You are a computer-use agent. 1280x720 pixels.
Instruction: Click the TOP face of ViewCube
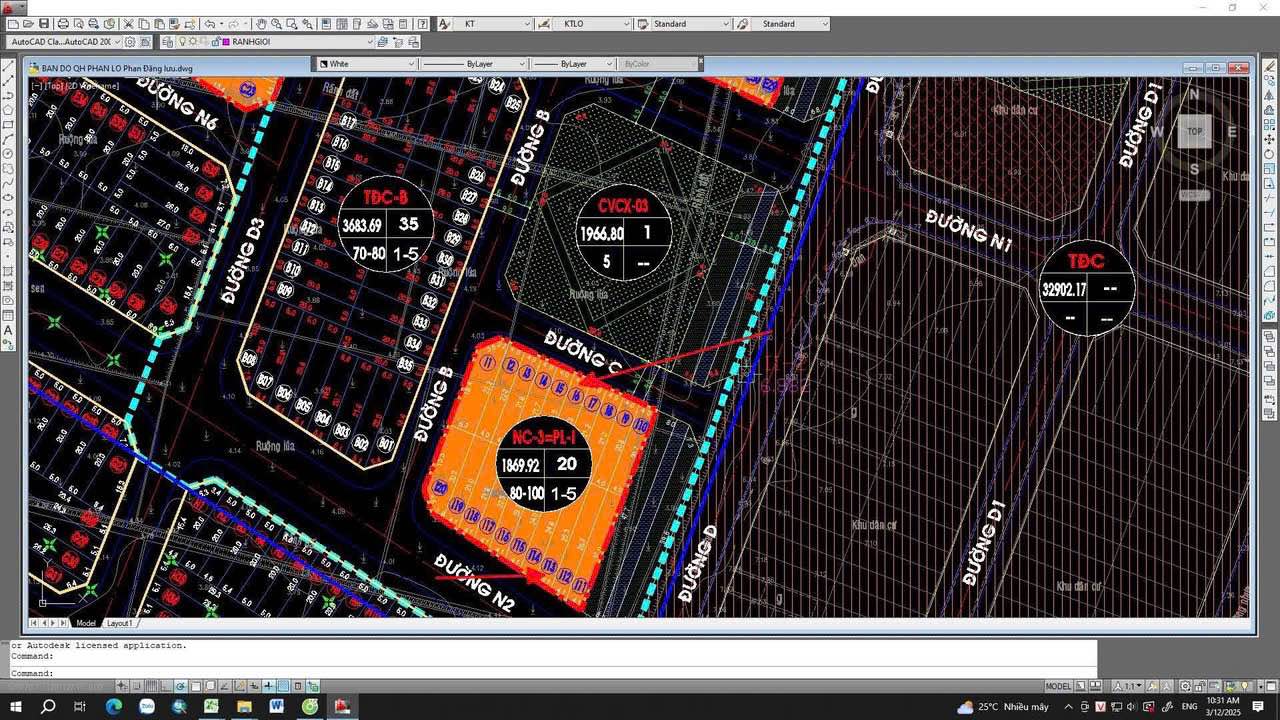[1194, 131]
